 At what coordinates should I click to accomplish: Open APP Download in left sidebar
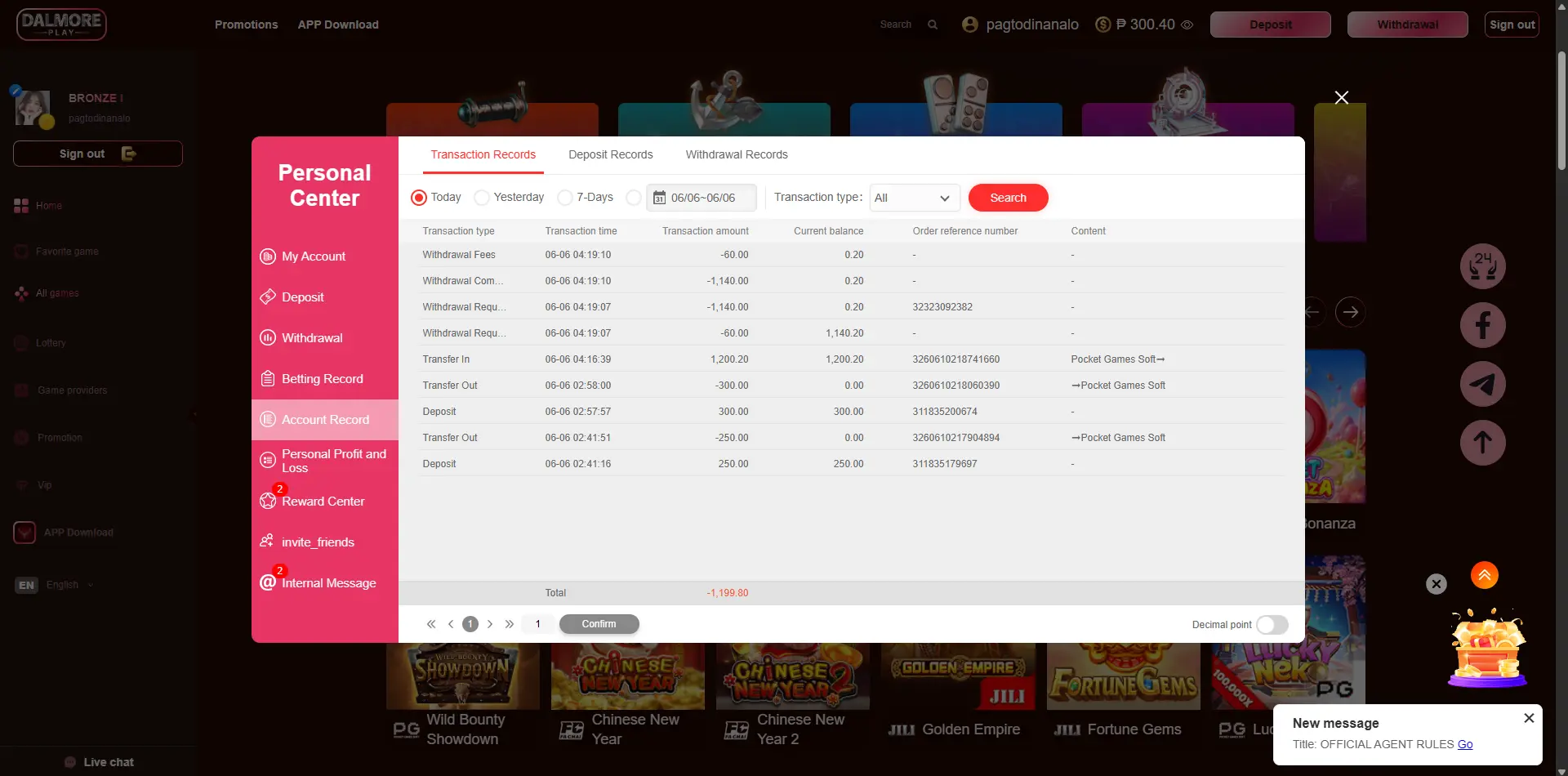point(64,533)
